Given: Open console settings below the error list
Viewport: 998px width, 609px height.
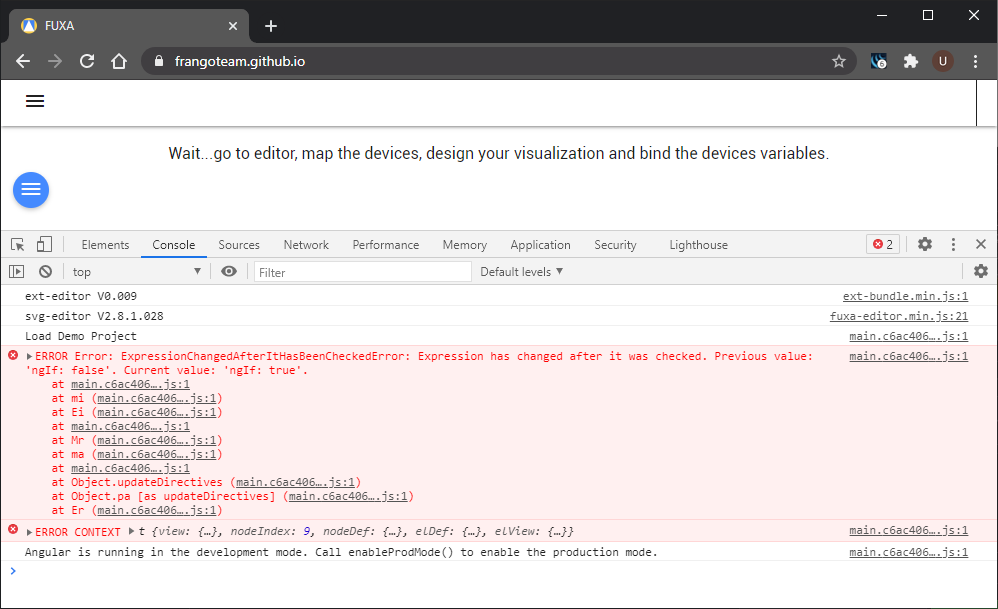Looking at the screenshot, I should tap(980, 271).
